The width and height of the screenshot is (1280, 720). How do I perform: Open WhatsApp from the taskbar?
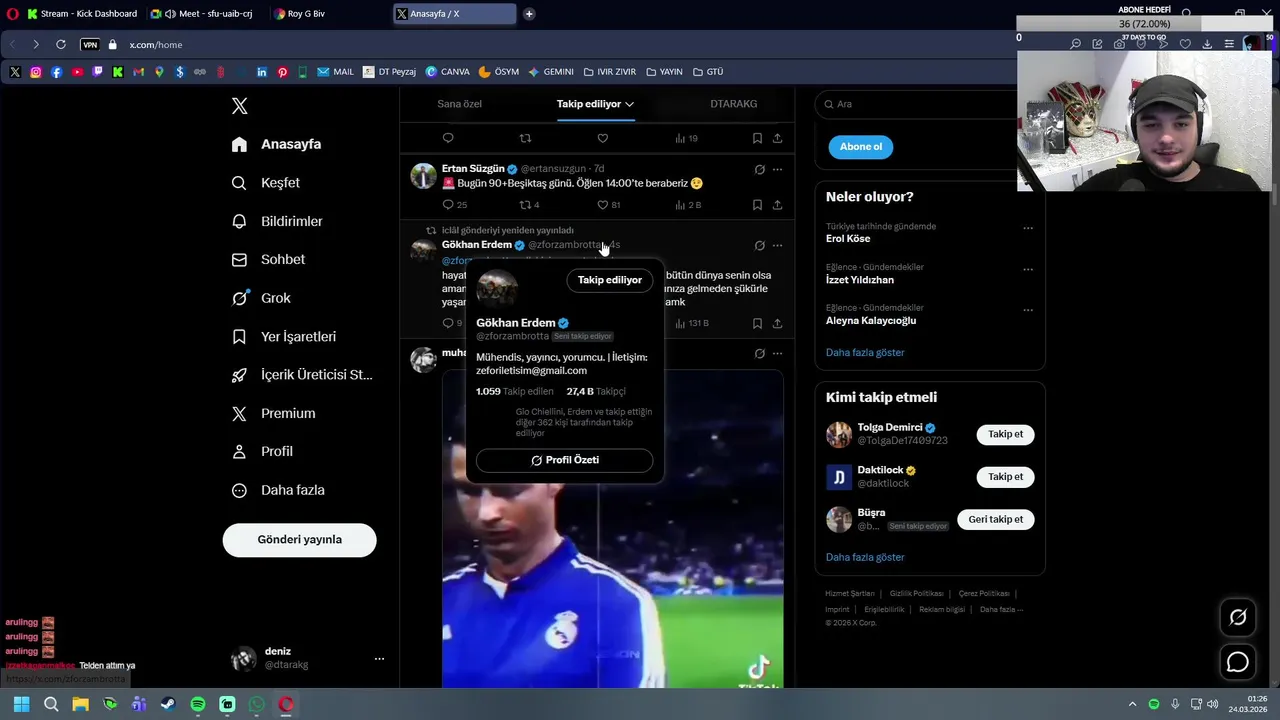pyautogui.click(x=257, y=704)
